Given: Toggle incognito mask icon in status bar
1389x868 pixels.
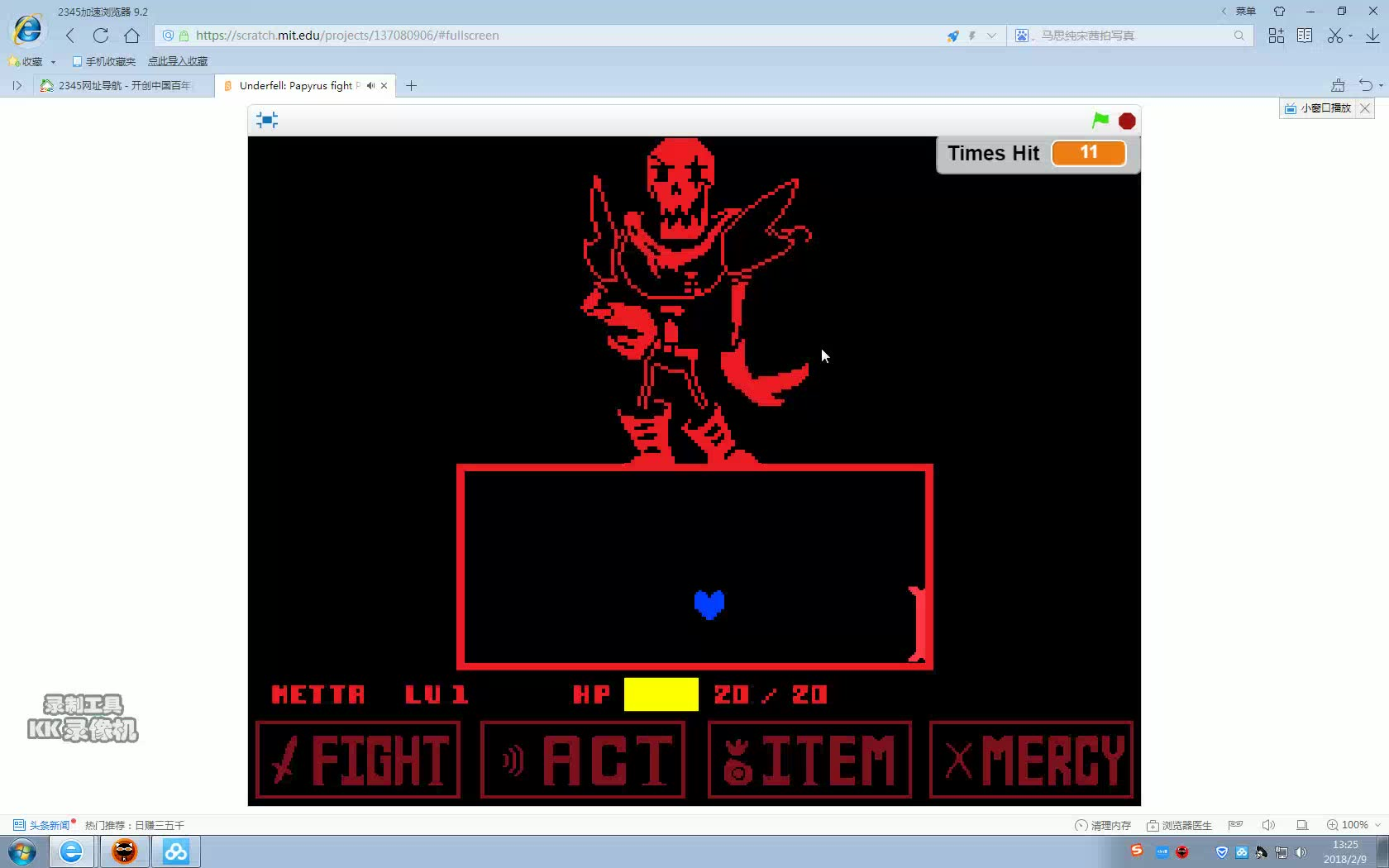Looking at the screenshot, I should [x=1235, y=824].
